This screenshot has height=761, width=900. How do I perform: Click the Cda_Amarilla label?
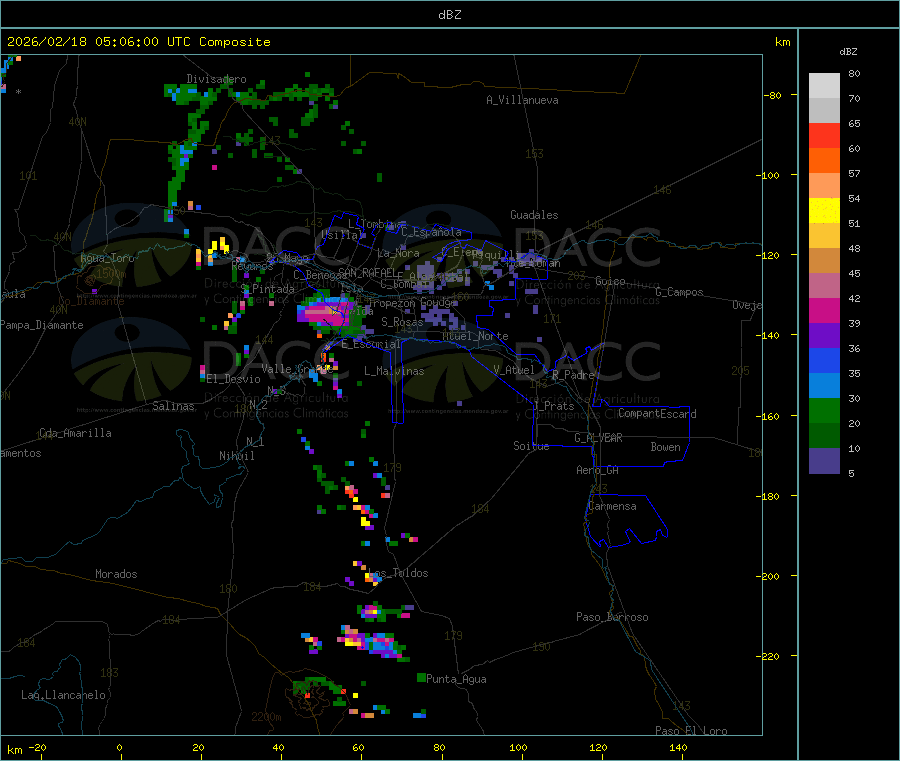(x=75, y=433)
